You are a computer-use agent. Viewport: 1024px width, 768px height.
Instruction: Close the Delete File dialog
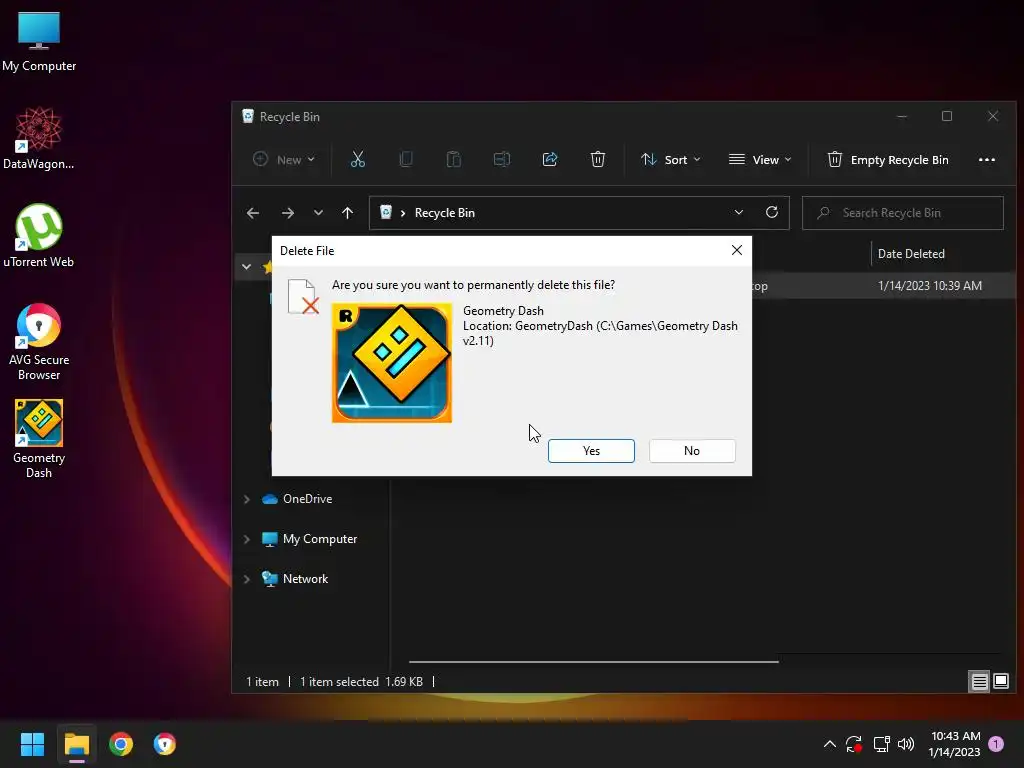click(x=737, y=250)
